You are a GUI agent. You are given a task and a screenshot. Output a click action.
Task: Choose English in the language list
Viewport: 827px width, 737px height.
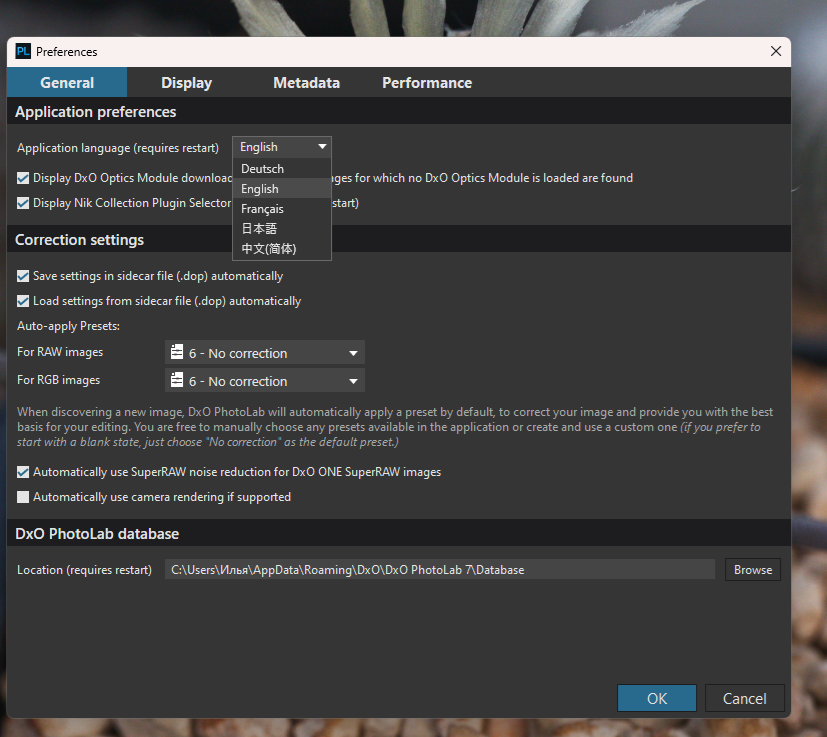pyautogui.click(x=282, y=188)
